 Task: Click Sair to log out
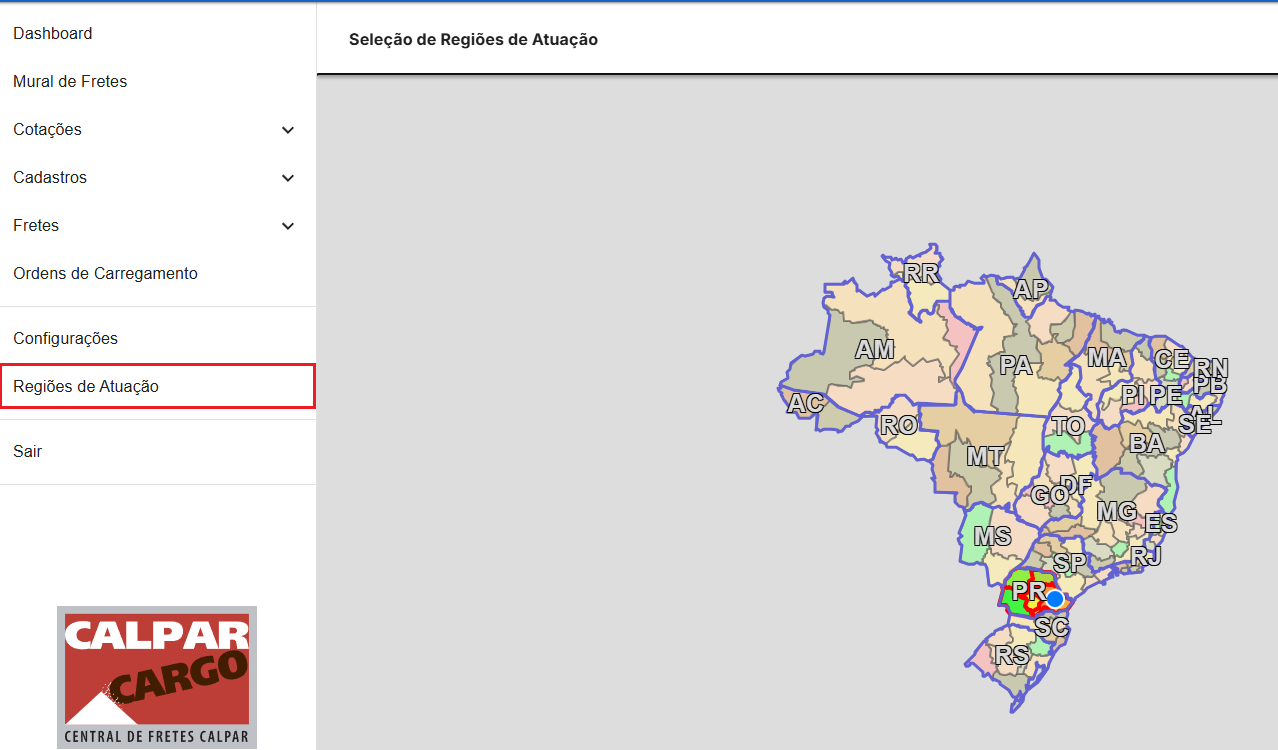coord(28,452)
